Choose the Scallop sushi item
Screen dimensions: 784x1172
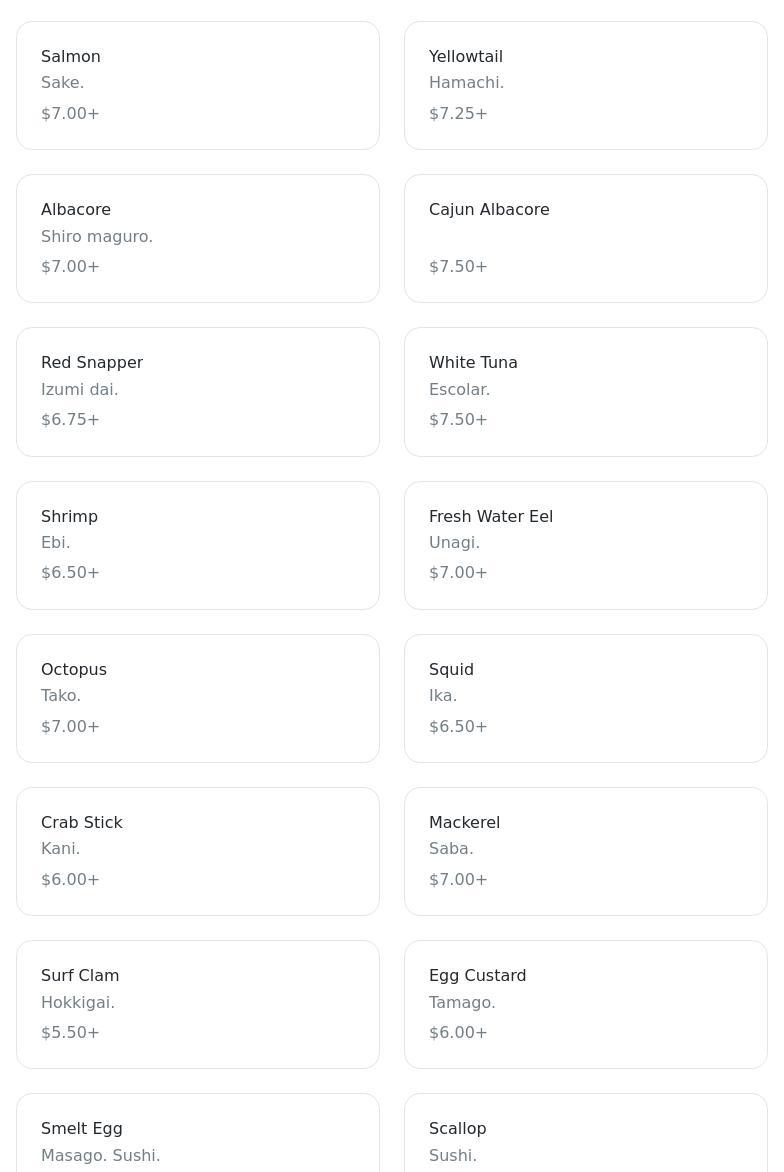pyautogui.click(x=585, y=1135)
